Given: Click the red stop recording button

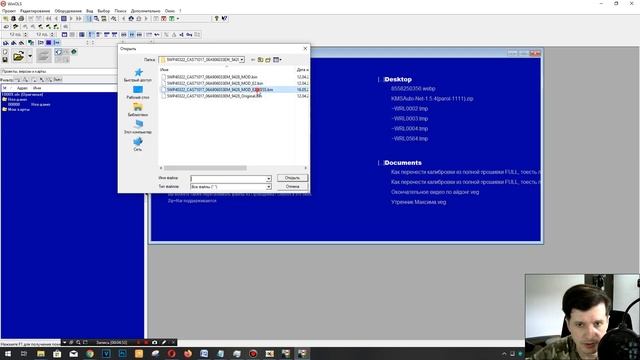Looking at the screenshot, I should [146, 342].
